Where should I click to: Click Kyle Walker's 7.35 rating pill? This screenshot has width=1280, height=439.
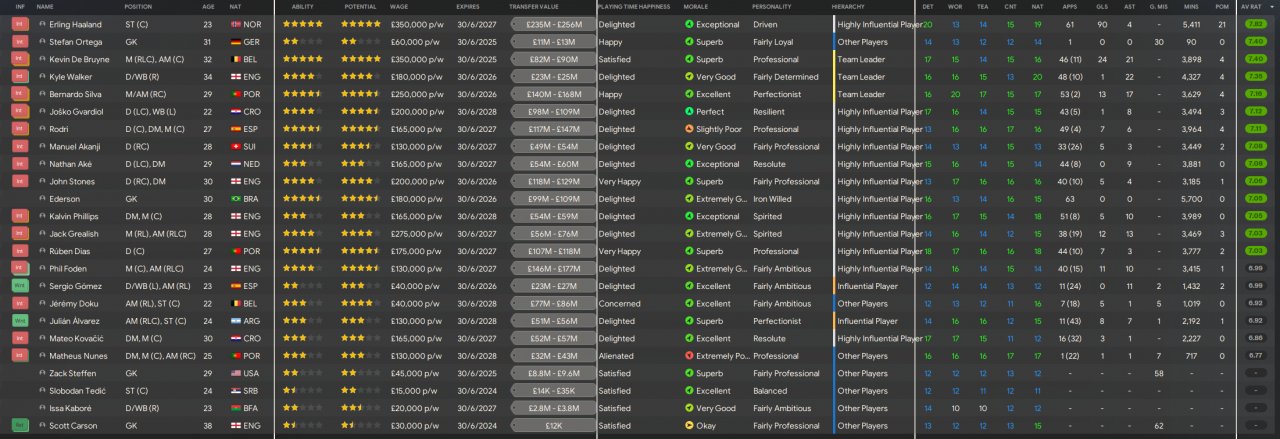click(x=1255, y=76)
